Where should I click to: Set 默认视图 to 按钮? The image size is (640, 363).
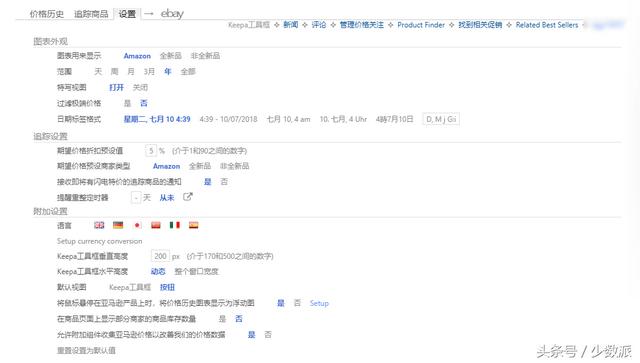(167, 287)
